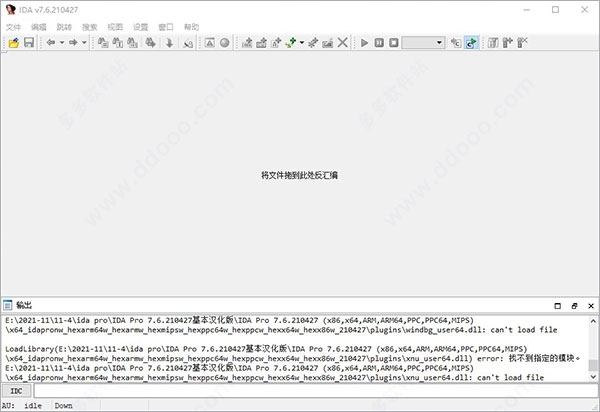The height and width of the screenshot is (412, 600).
Task: Click first icon of rightmost toolbar group
Action: coord(493,42)
